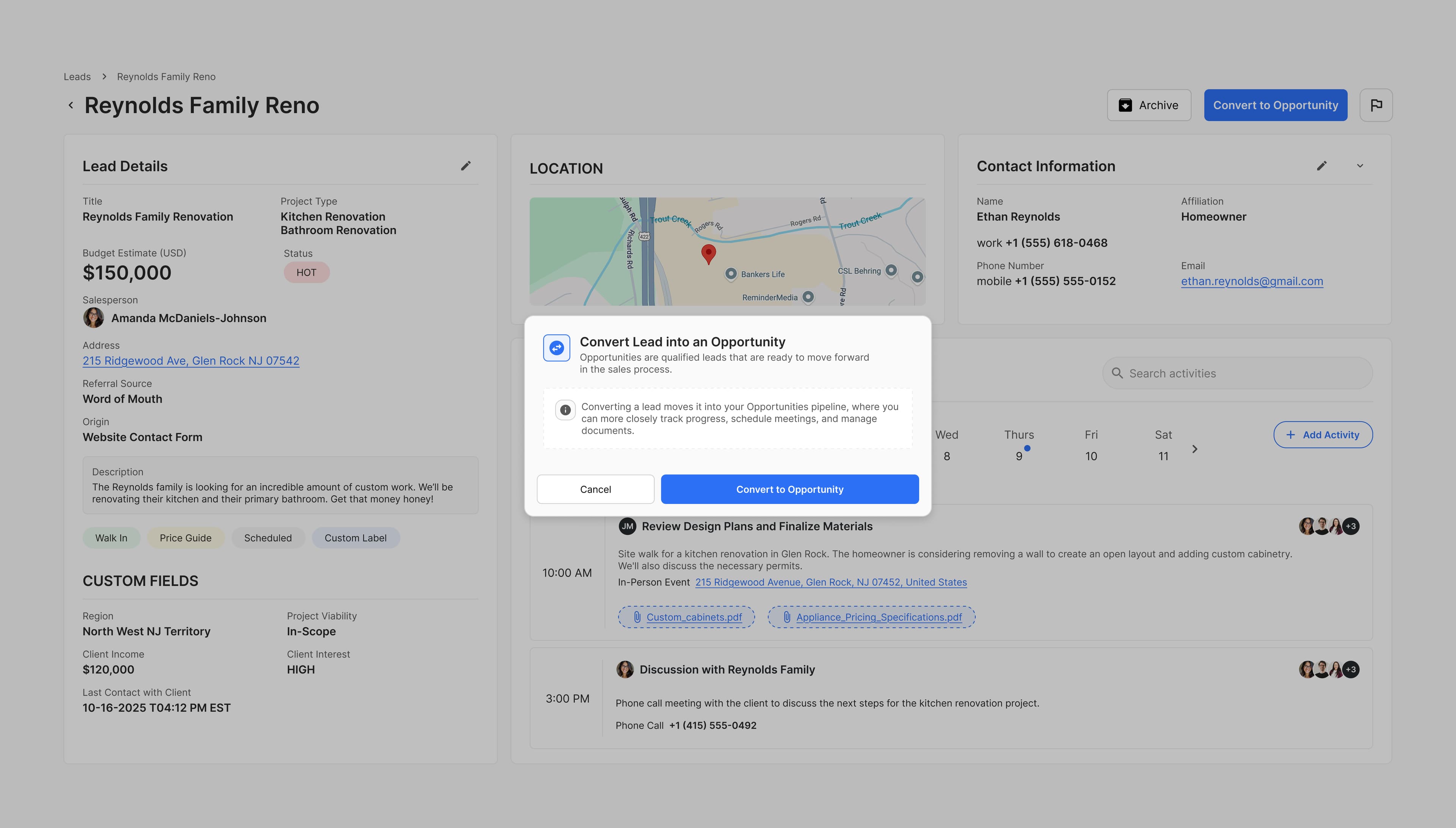Screen dimensions: 1456x828
Task: Click the yellow Price Guide tag
Action: (185, 538)
